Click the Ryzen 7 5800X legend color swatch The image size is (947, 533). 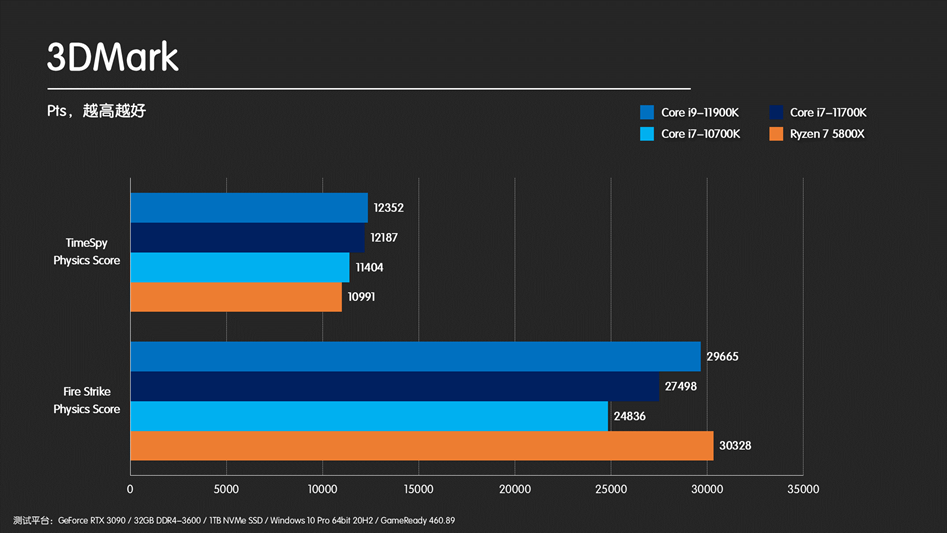click(x=776, y=134)
